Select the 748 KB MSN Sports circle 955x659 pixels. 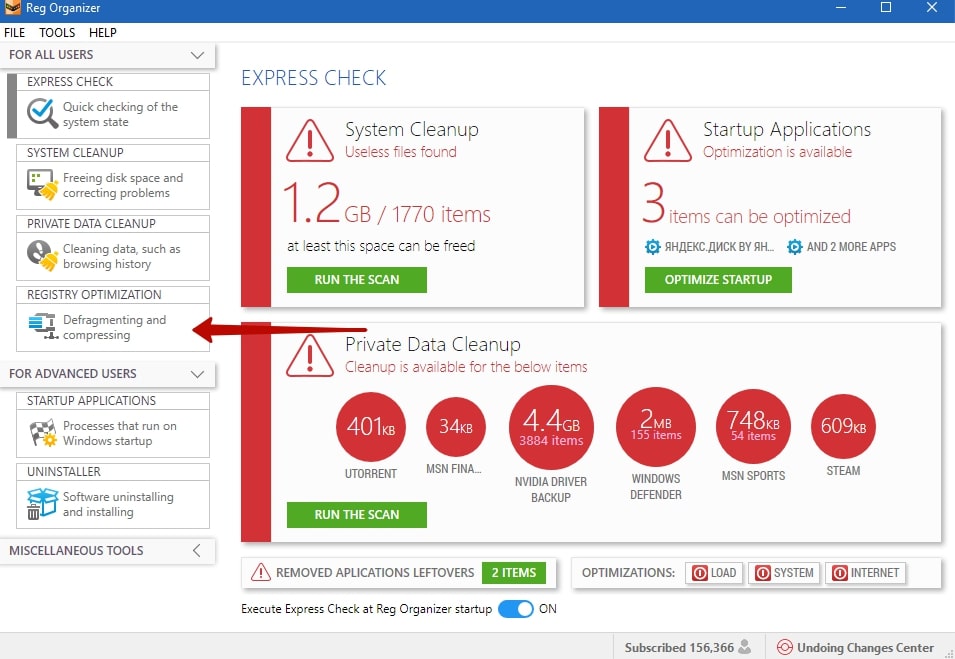(753, 426)
